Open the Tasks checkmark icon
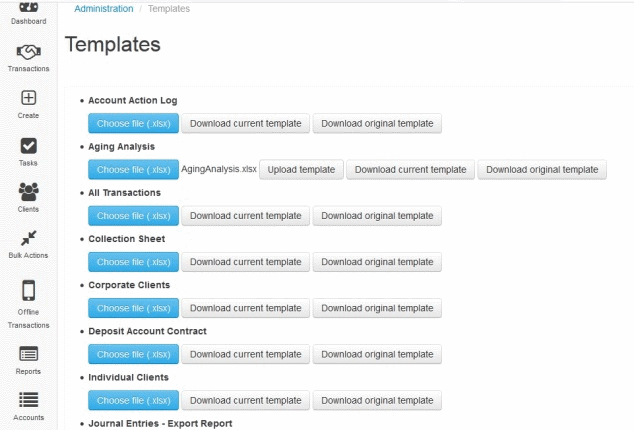Screen dimensions: 634x430 tap(28, 146)
